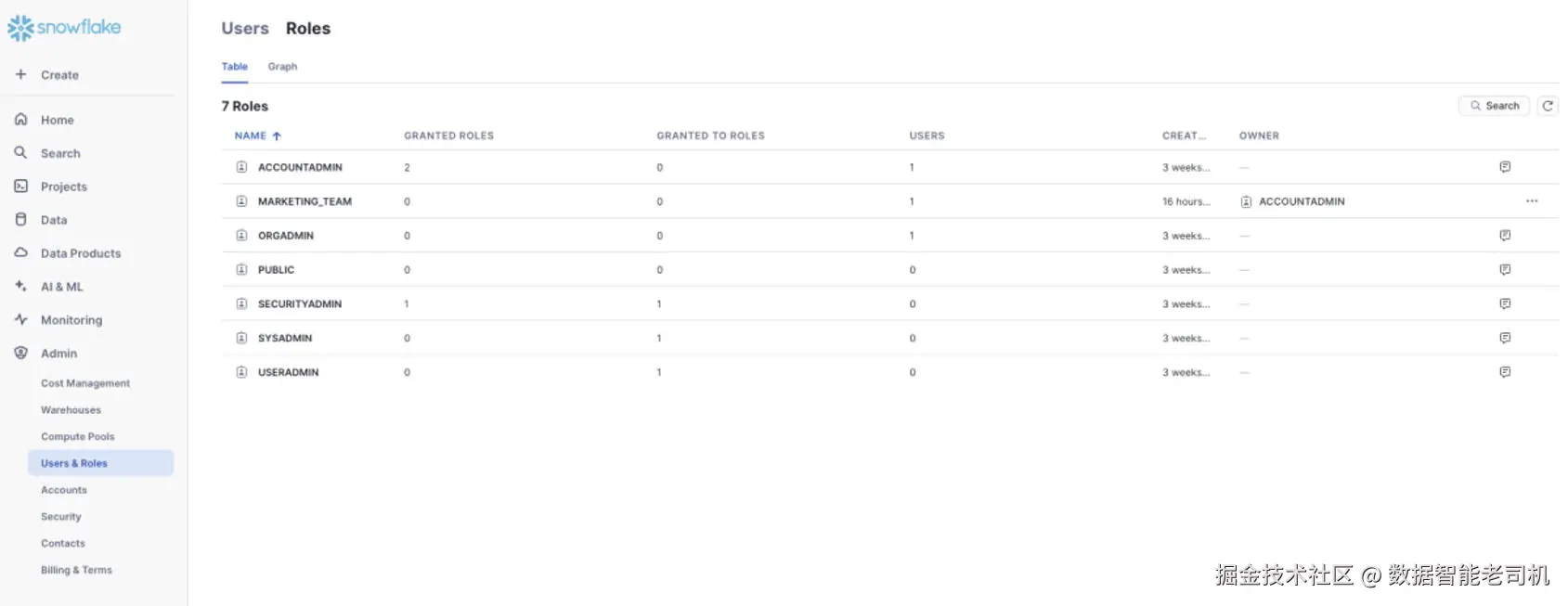Click the plus icon beside Create
This screenshot has width=1568, height=606.
(20, 74)
